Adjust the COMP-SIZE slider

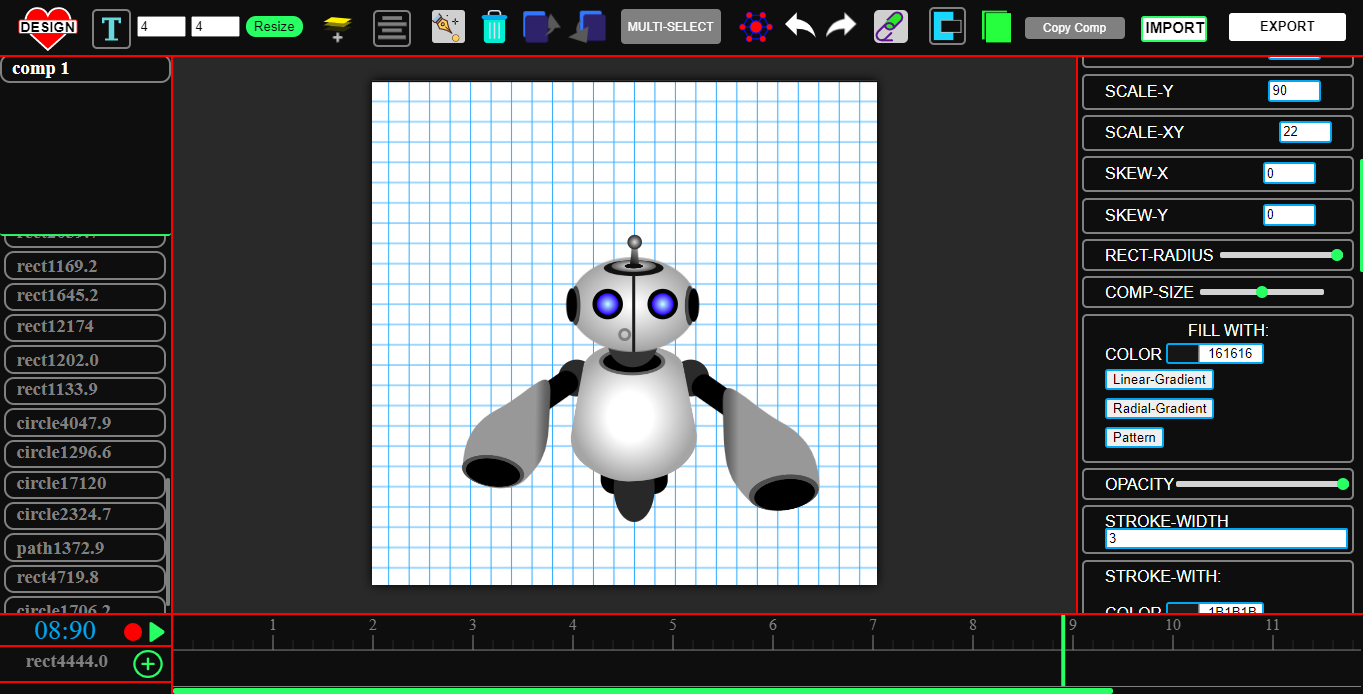(x=1262, y=292)
